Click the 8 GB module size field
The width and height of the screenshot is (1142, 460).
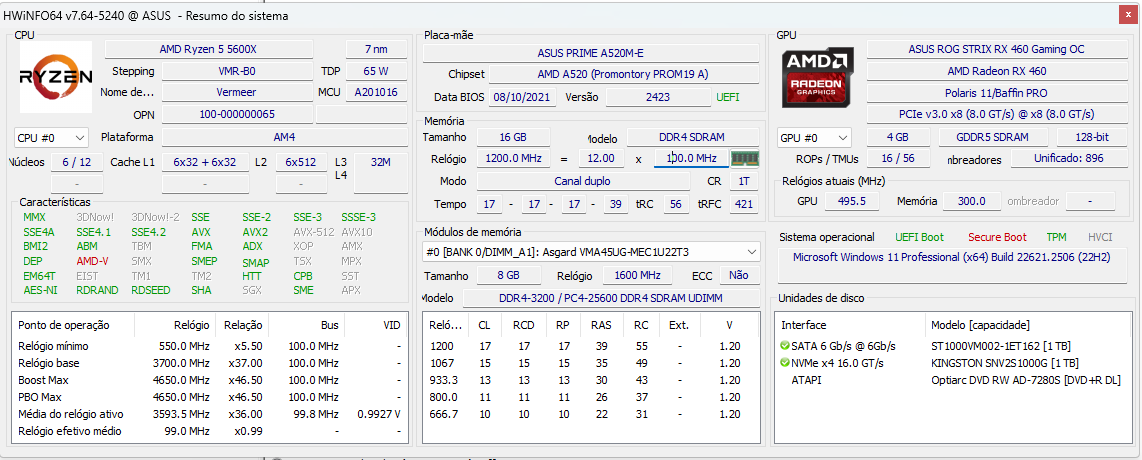click(509, 275)
